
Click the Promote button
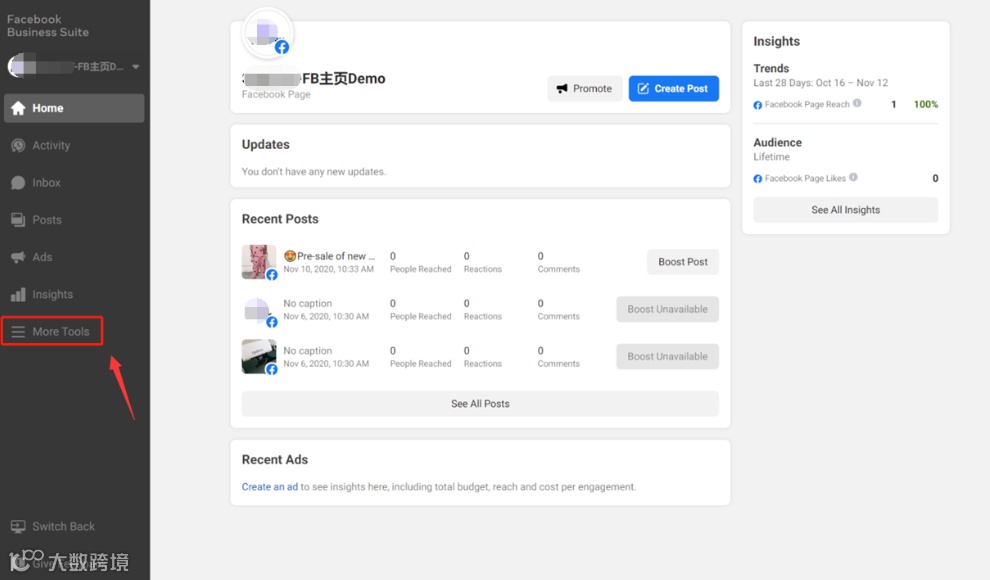pos(585,88)
